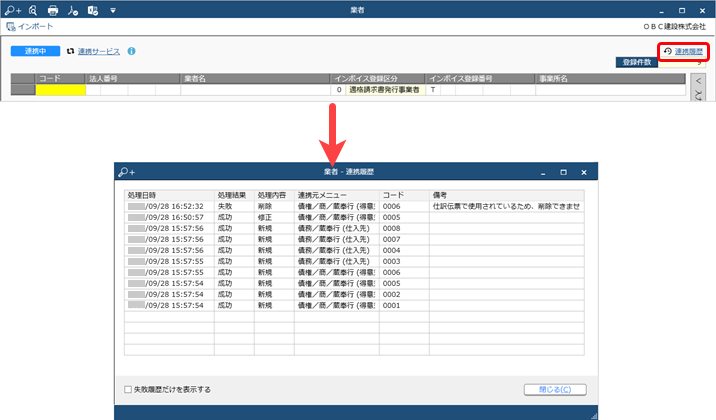This screenshot has width=716, height=420.
Task: Click the 失敗 result cell
Action: 234,206
